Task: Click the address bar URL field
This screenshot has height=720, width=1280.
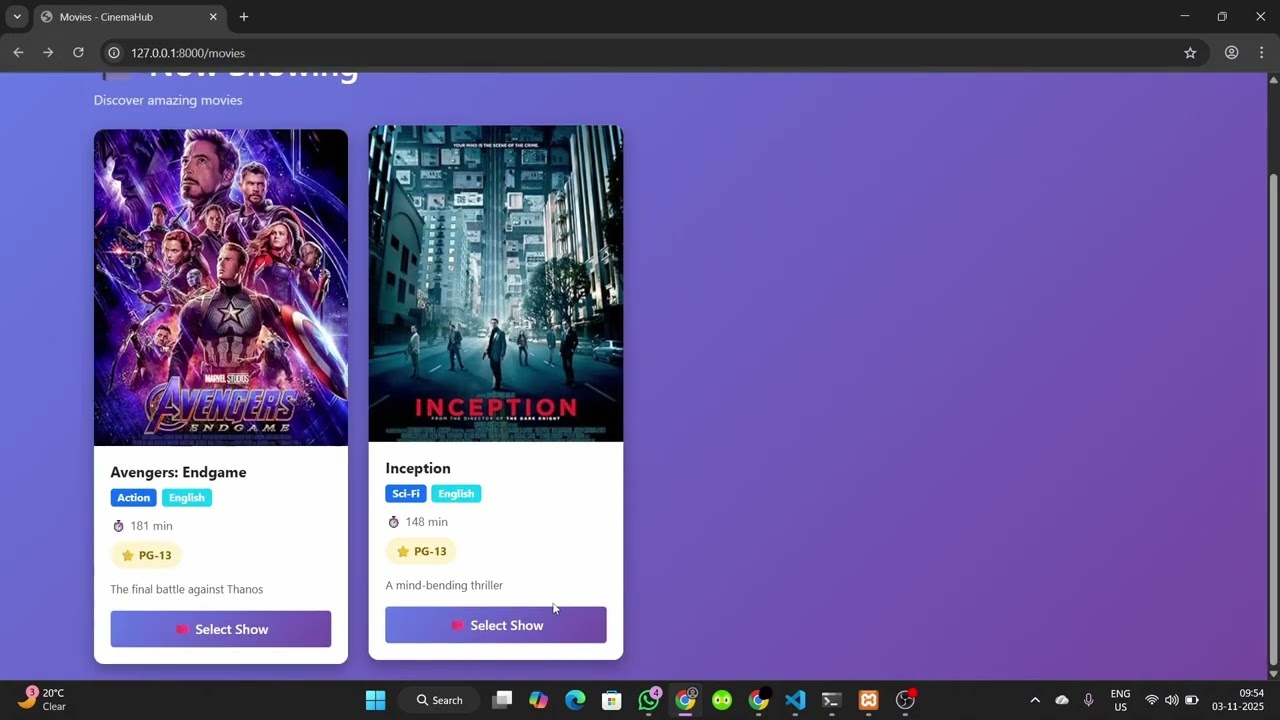Action: [x=640, y=53]
